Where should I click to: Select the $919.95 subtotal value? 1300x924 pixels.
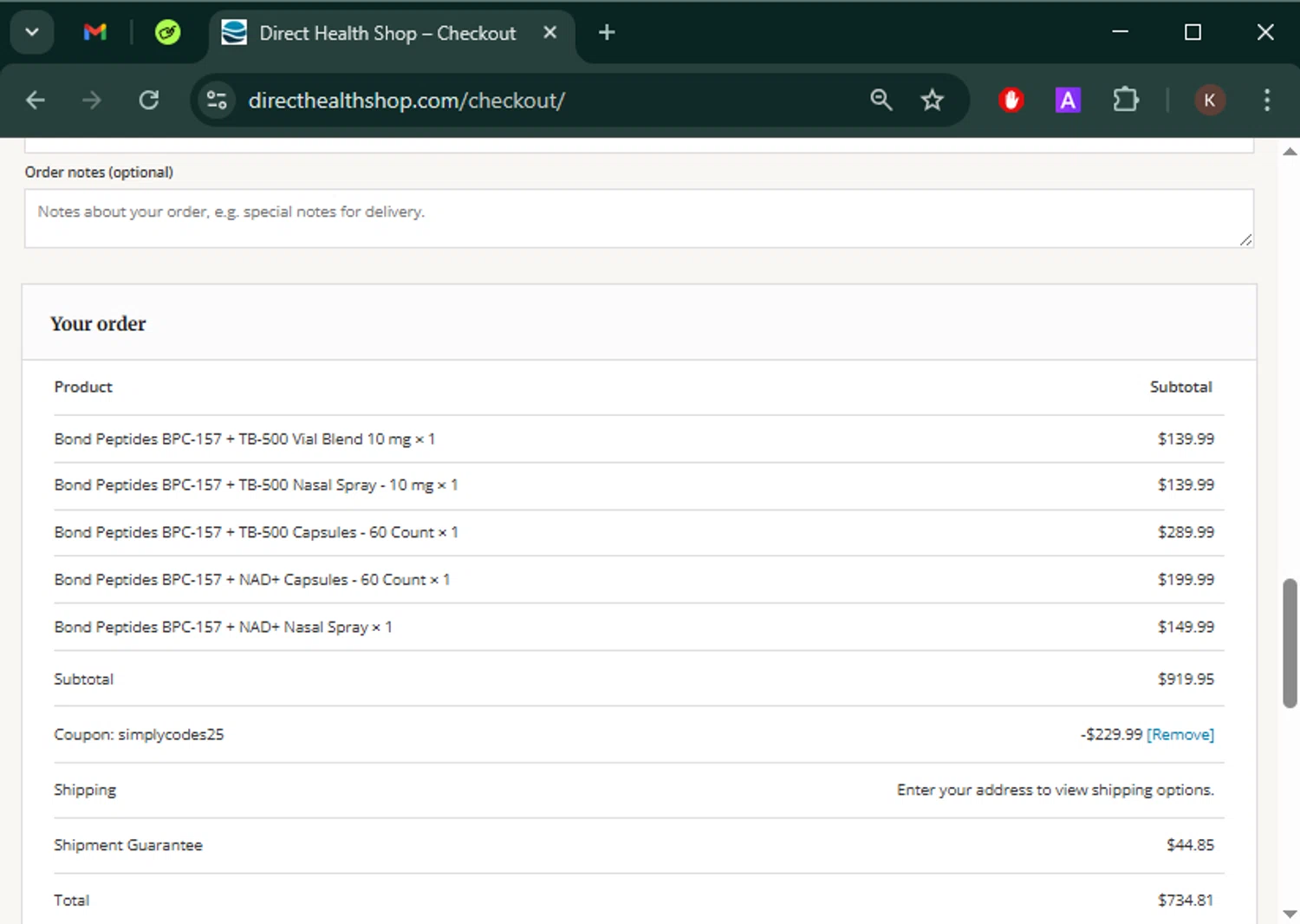pyautogui.click(x=1186, y=679)
